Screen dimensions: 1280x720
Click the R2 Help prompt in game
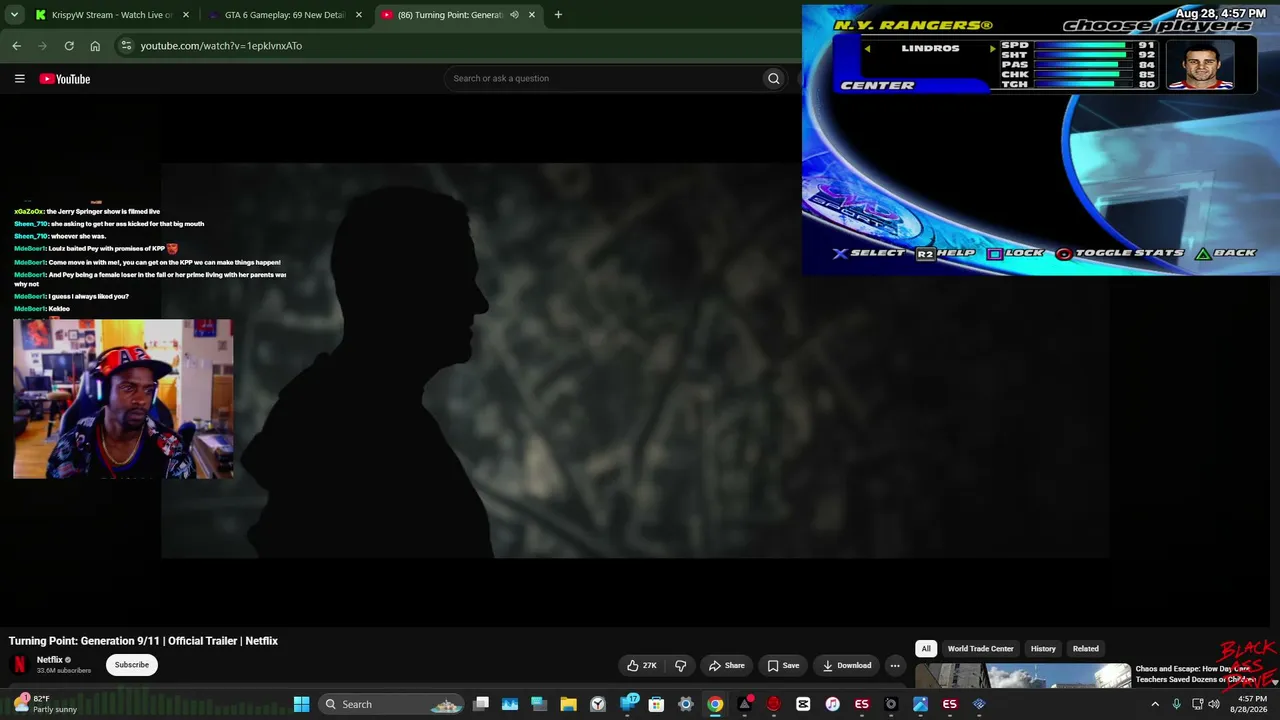(x=946, y=253)
